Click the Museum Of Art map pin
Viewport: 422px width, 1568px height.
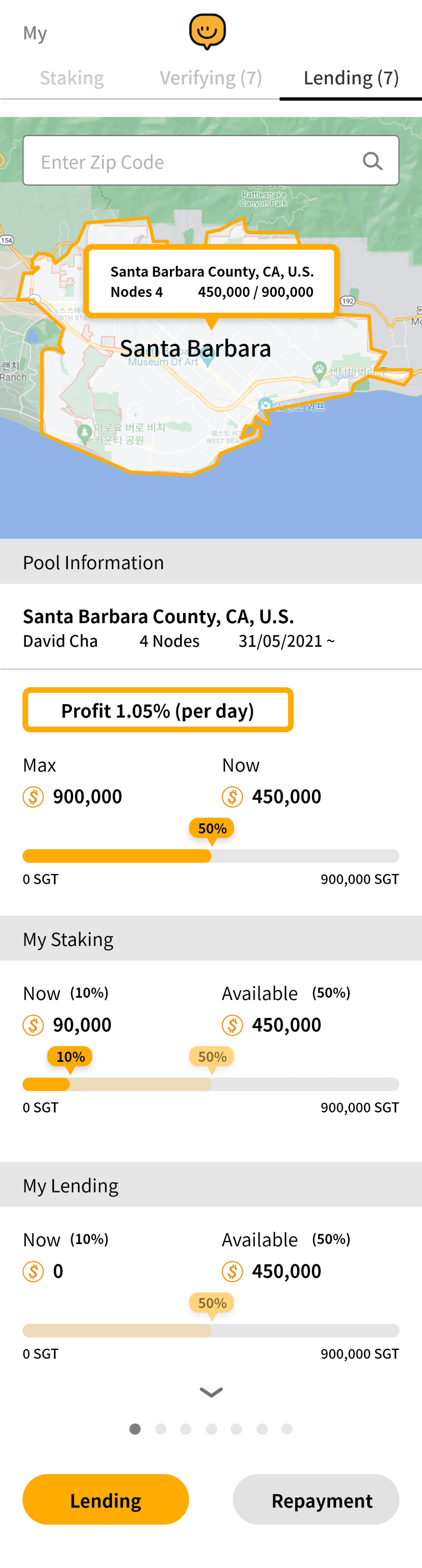click(x=208, y=360)
